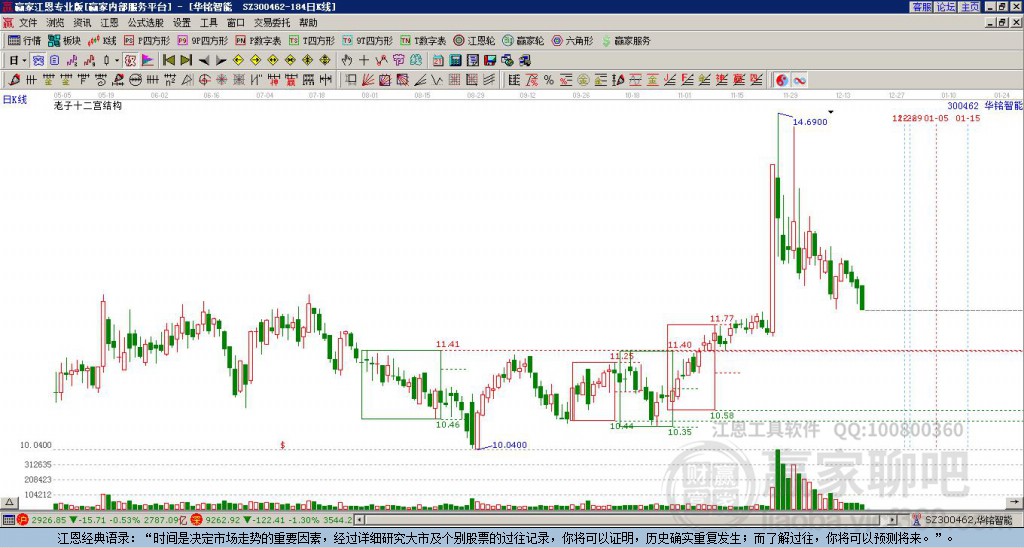The height and width of the screenshot is (548, 1024).
Task: Click the 10.0400 low price label
Action: click(509, 445)
